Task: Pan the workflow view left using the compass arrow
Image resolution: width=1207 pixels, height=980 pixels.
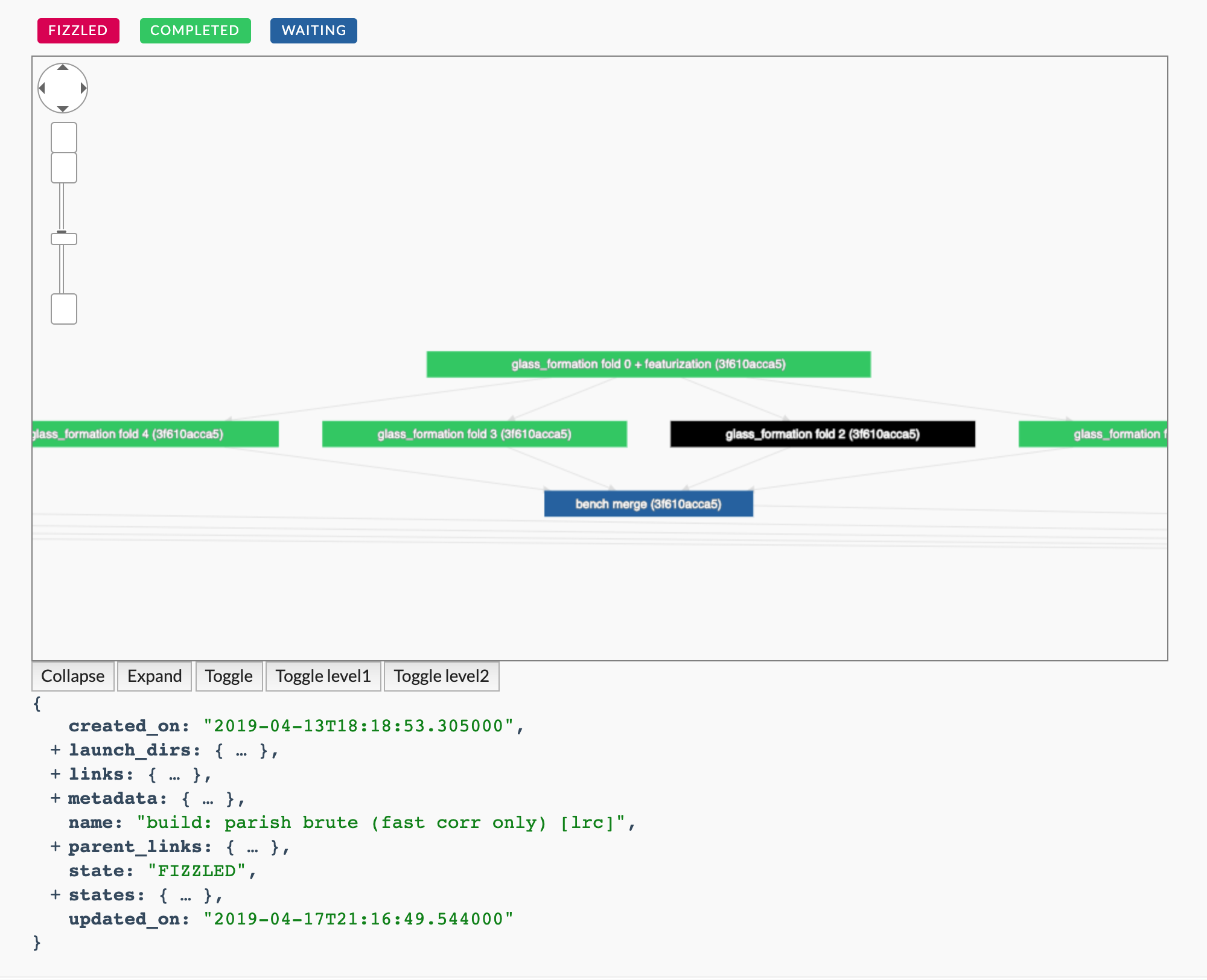Action: (x=43, y=88)
